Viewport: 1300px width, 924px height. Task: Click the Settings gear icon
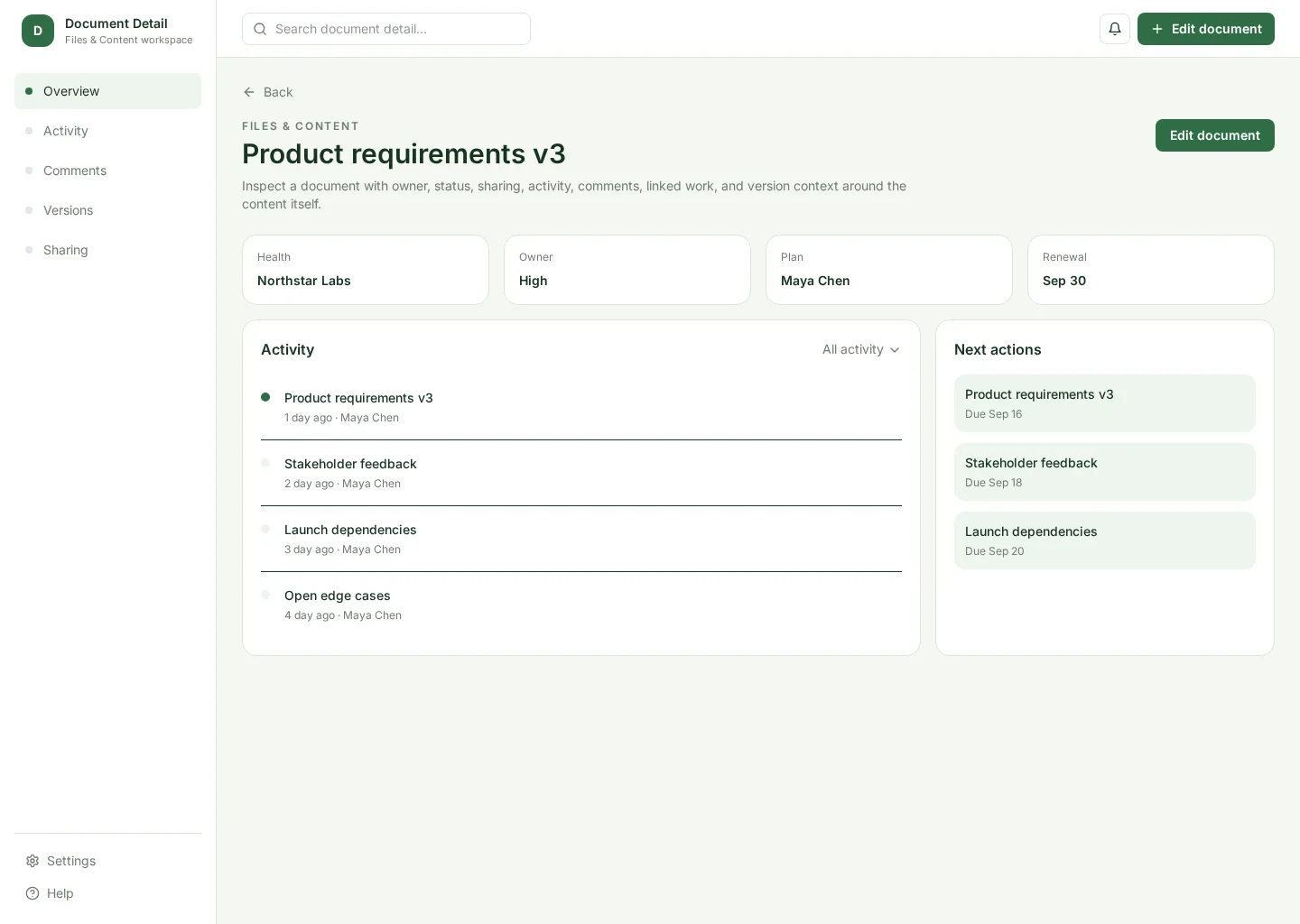[32, 861]
